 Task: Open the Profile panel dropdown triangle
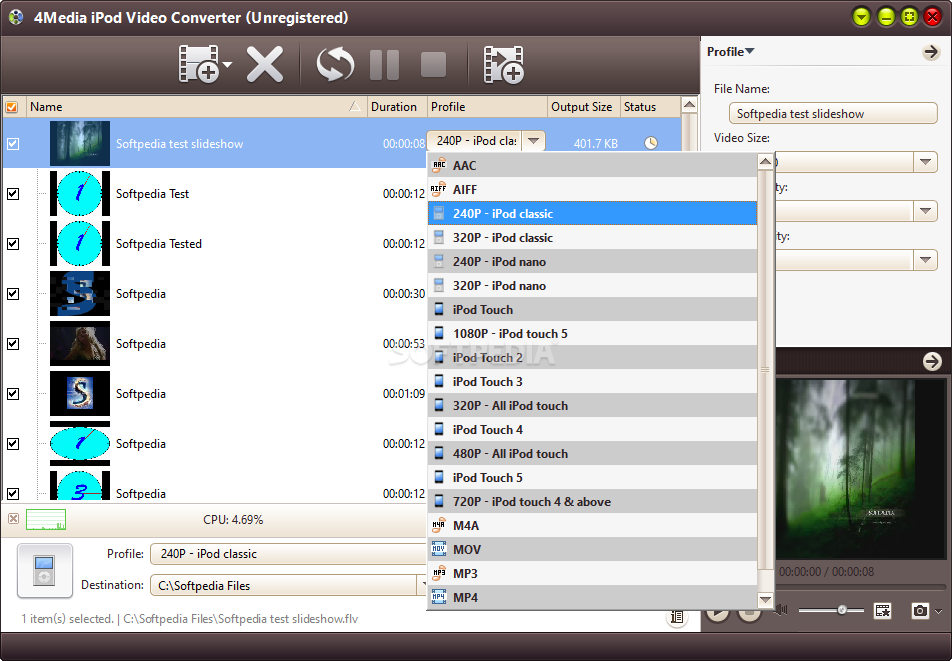[750, 52]
